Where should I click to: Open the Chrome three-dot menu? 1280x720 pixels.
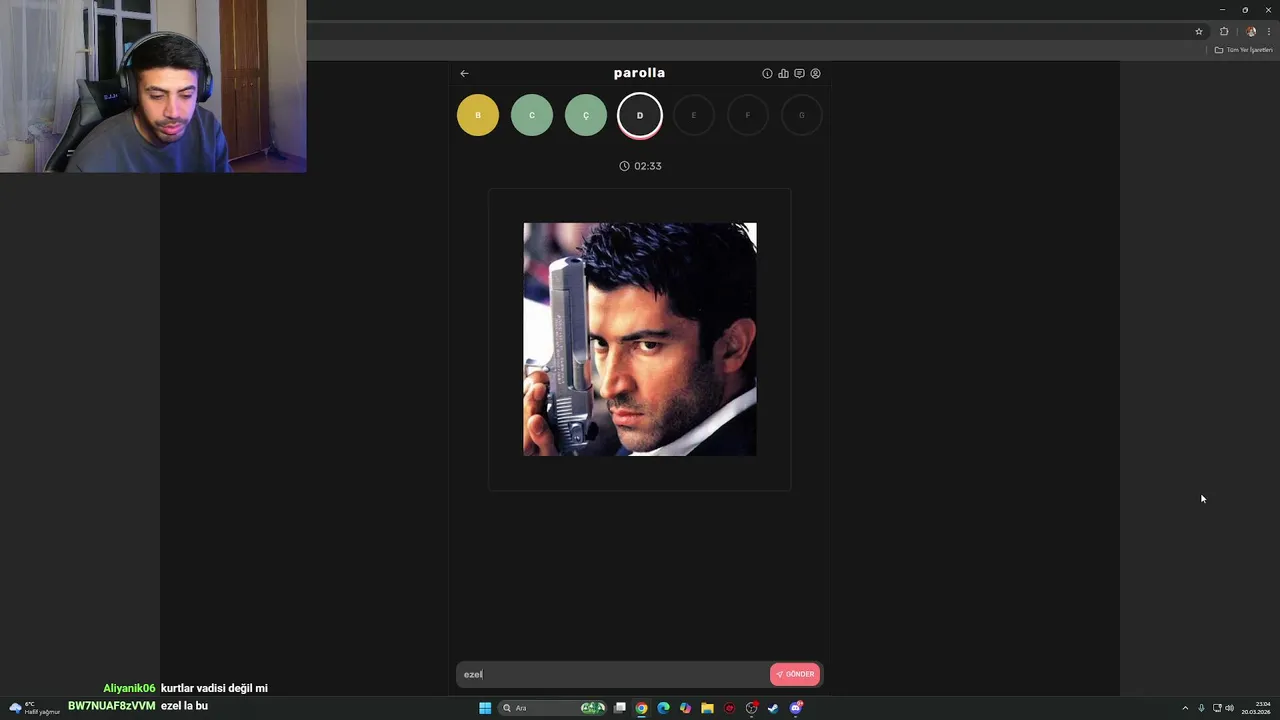(x=1268, y=31)
